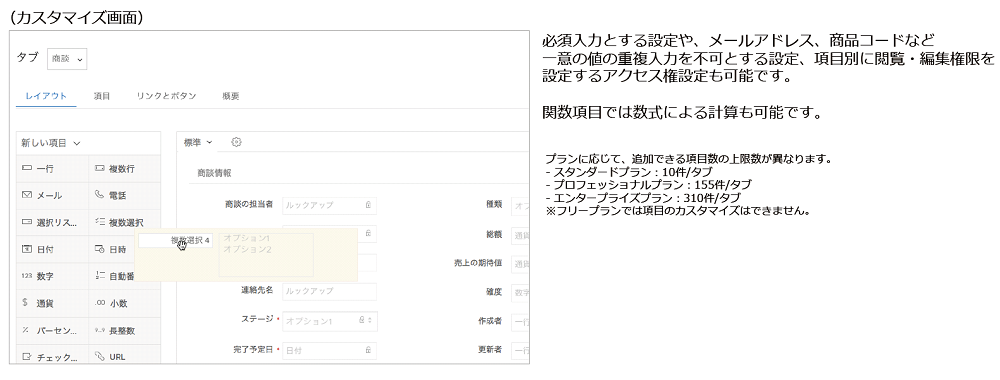Open layout settings gear icon
This screenshot has width=1000, height=380.
[x=236, y=142]
